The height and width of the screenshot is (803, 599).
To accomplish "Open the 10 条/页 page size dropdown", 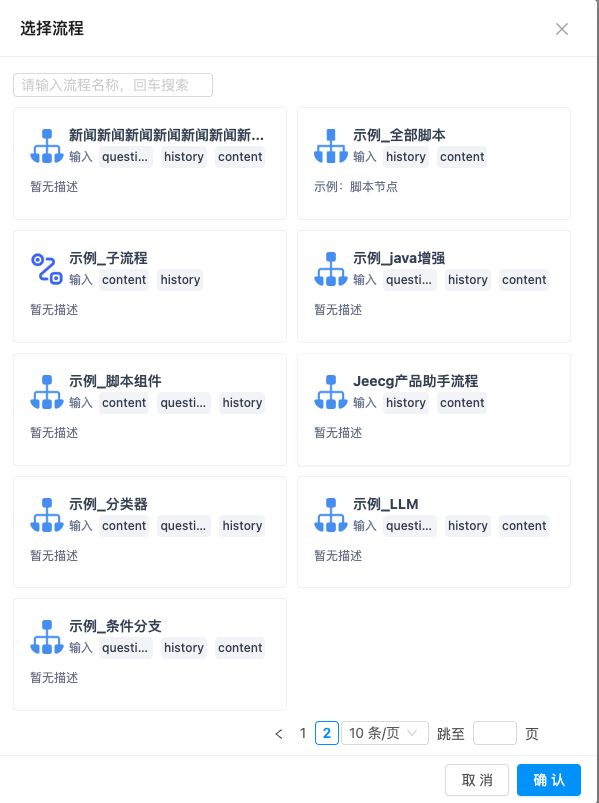I will 384,733.
